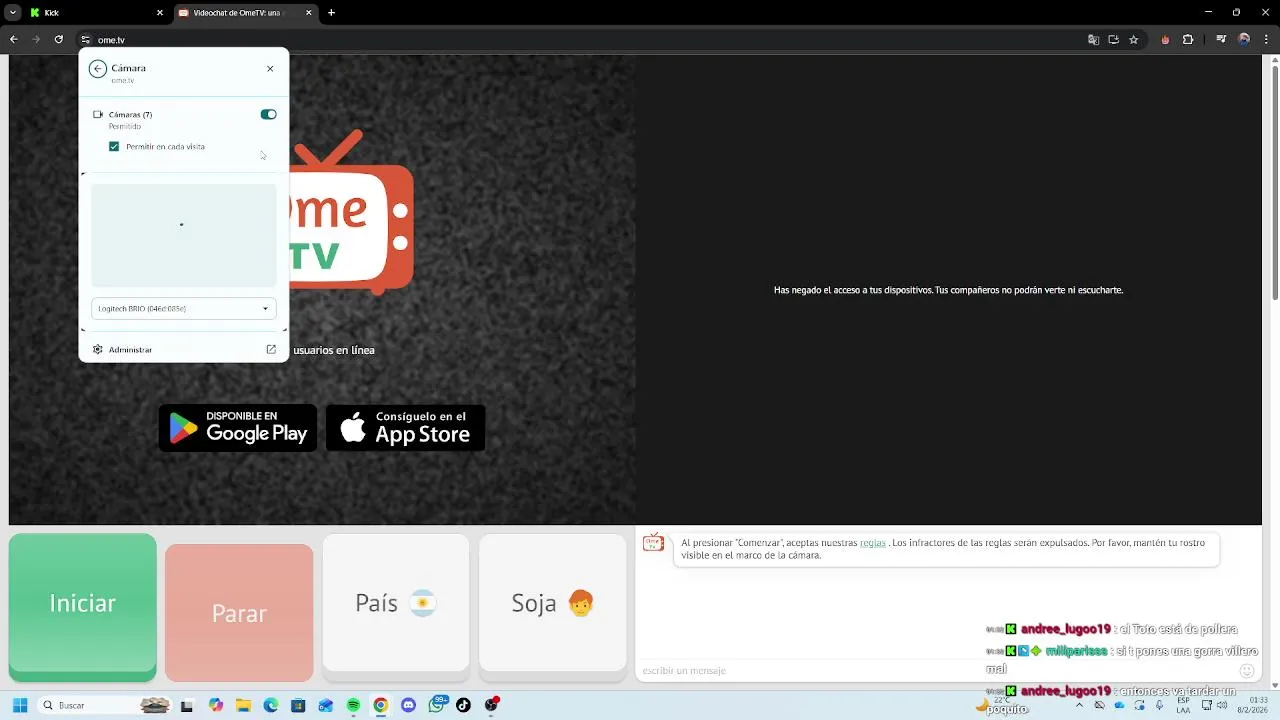Open File Explorer from the taskbar

(243, 705)
